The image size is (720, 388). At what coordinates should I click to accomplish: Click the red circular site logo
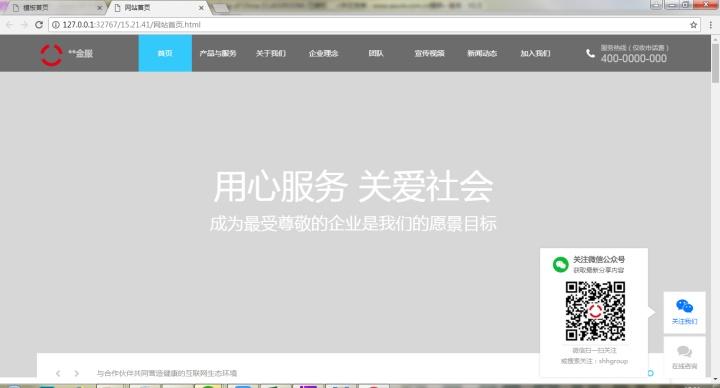pyautogui.click(x=51, y=55)
